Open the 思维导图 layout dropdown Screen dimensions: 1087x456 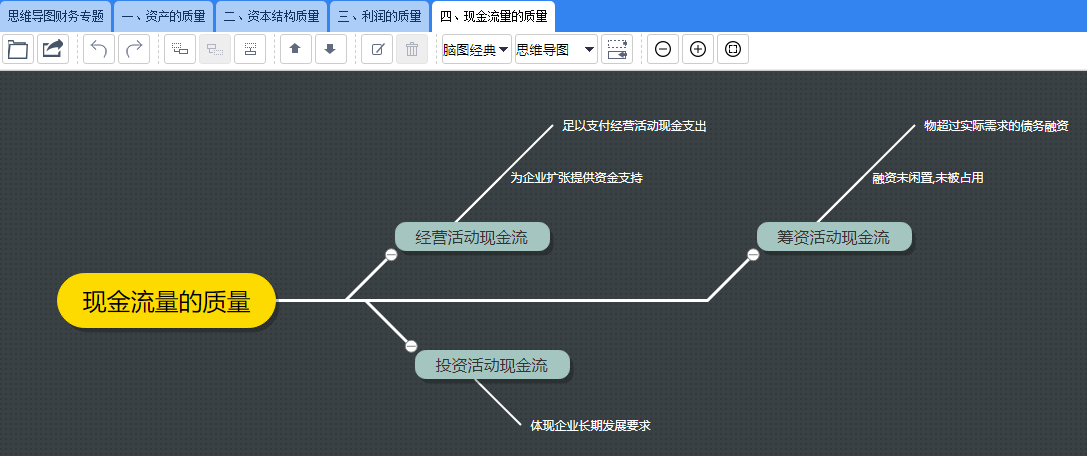[556, 49]
